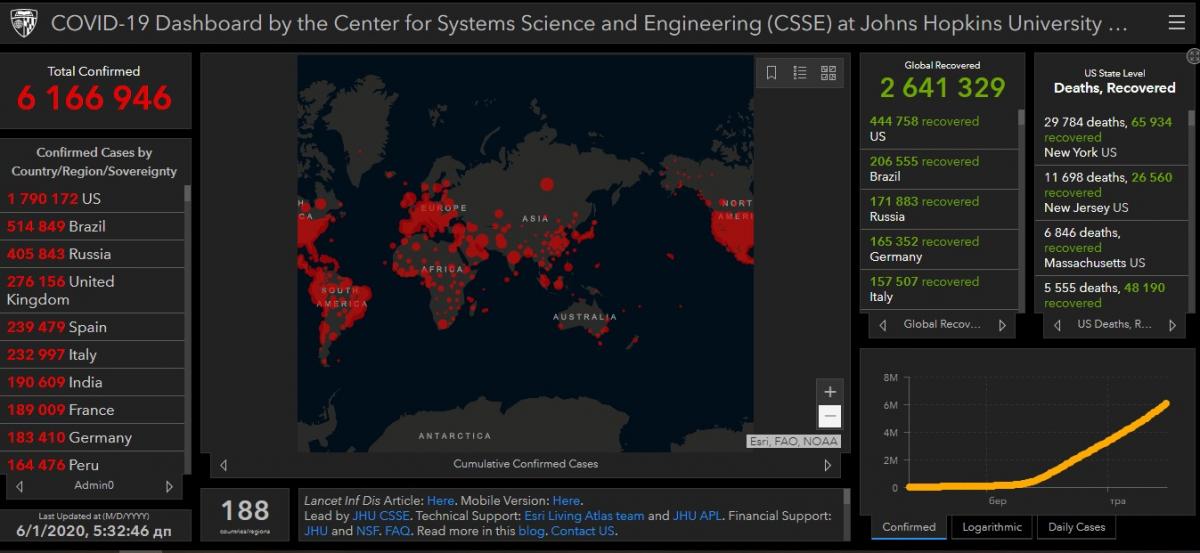Open the NSF link

point(368,531)
